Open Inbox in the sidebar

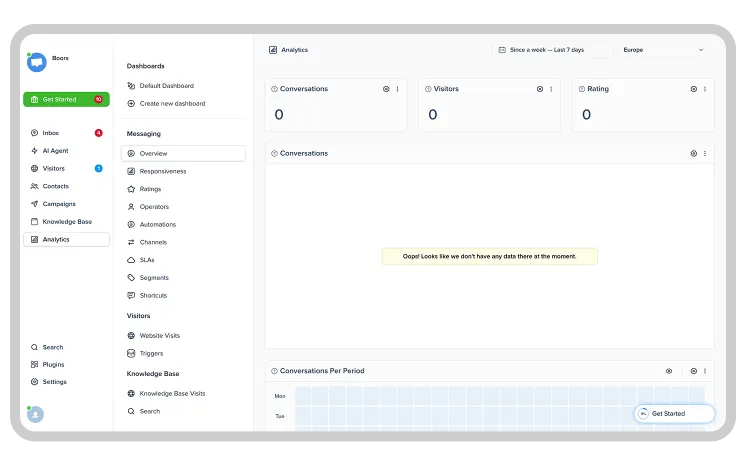[66, 133]
